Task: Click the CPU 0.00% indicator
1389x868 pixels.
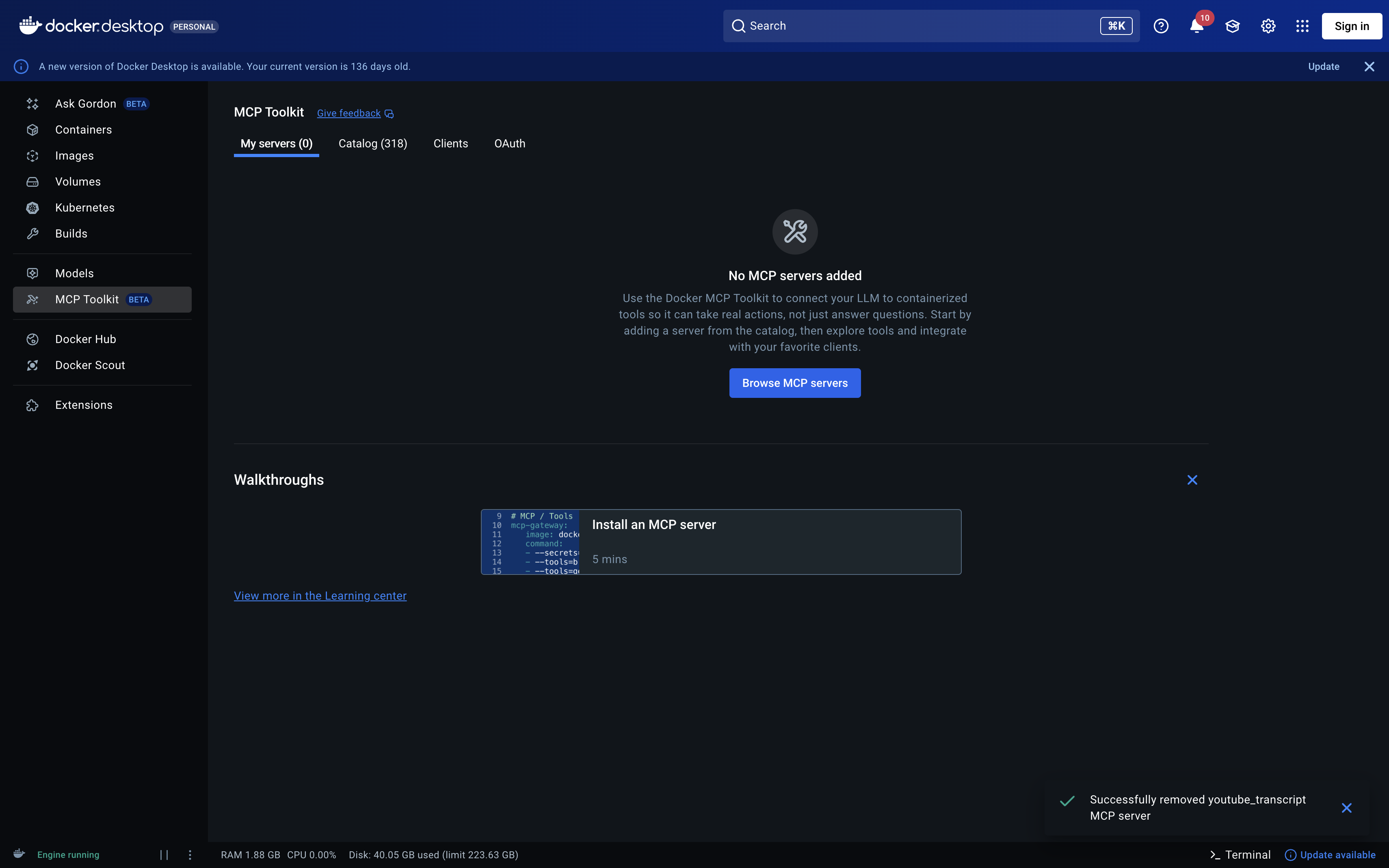Action: [312, 855]
